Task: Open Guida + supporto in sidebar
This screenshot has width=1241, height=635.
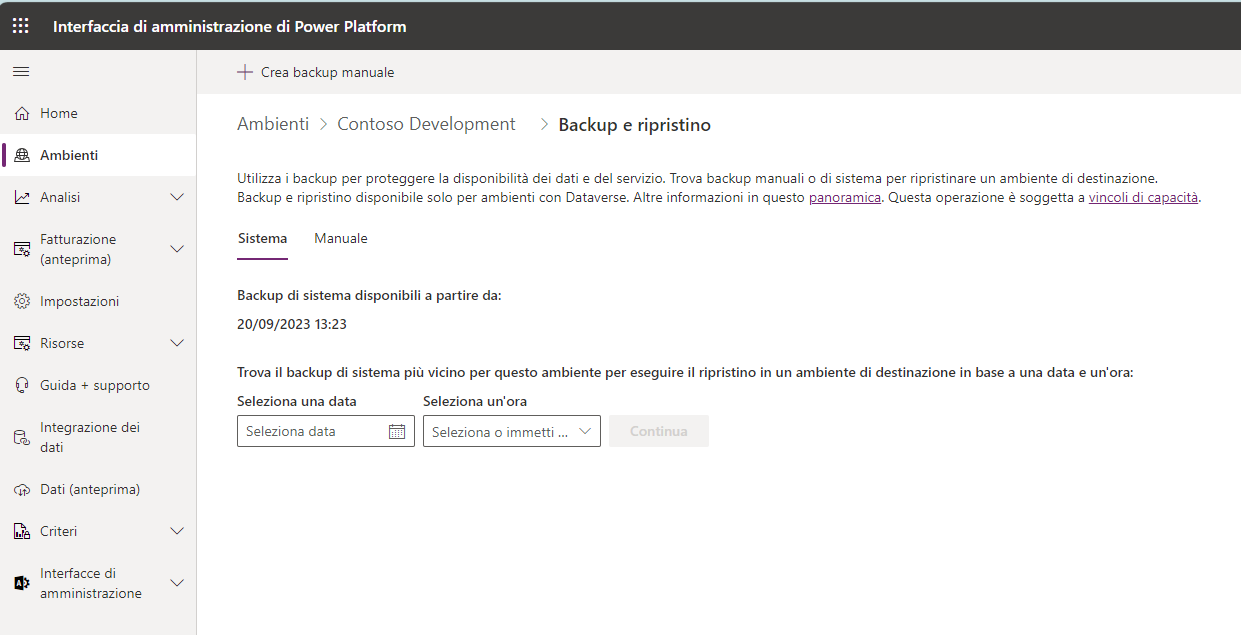Action: pos(98,386)
